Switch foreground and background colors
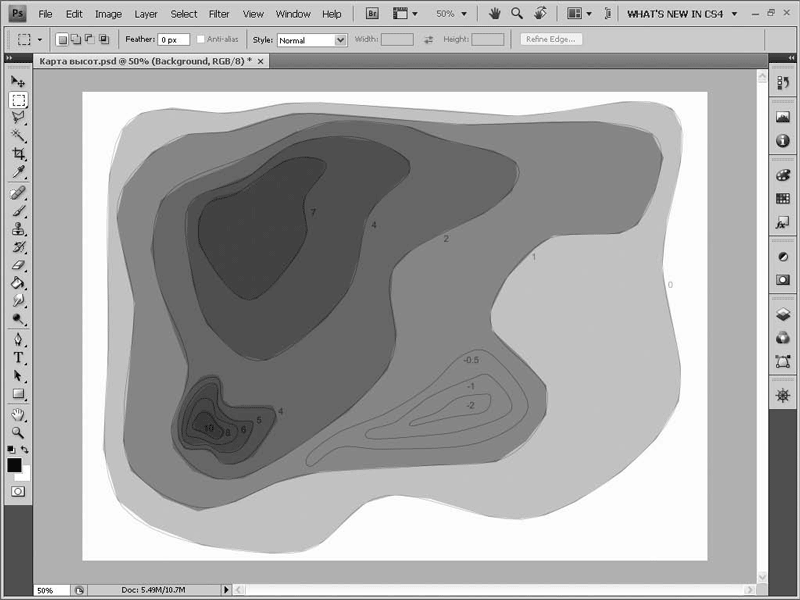The image size is (800, 600). pos(25,450)
